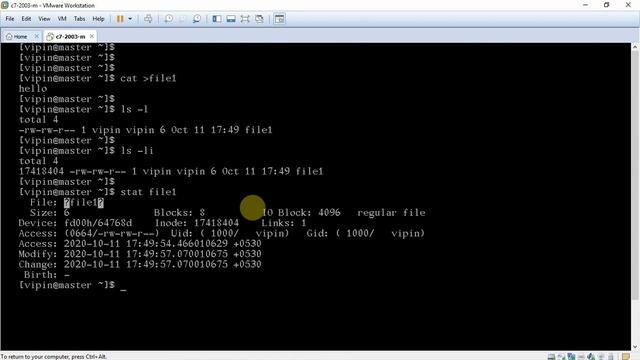
Task: Click 'regular file' text
Action: 391,213
